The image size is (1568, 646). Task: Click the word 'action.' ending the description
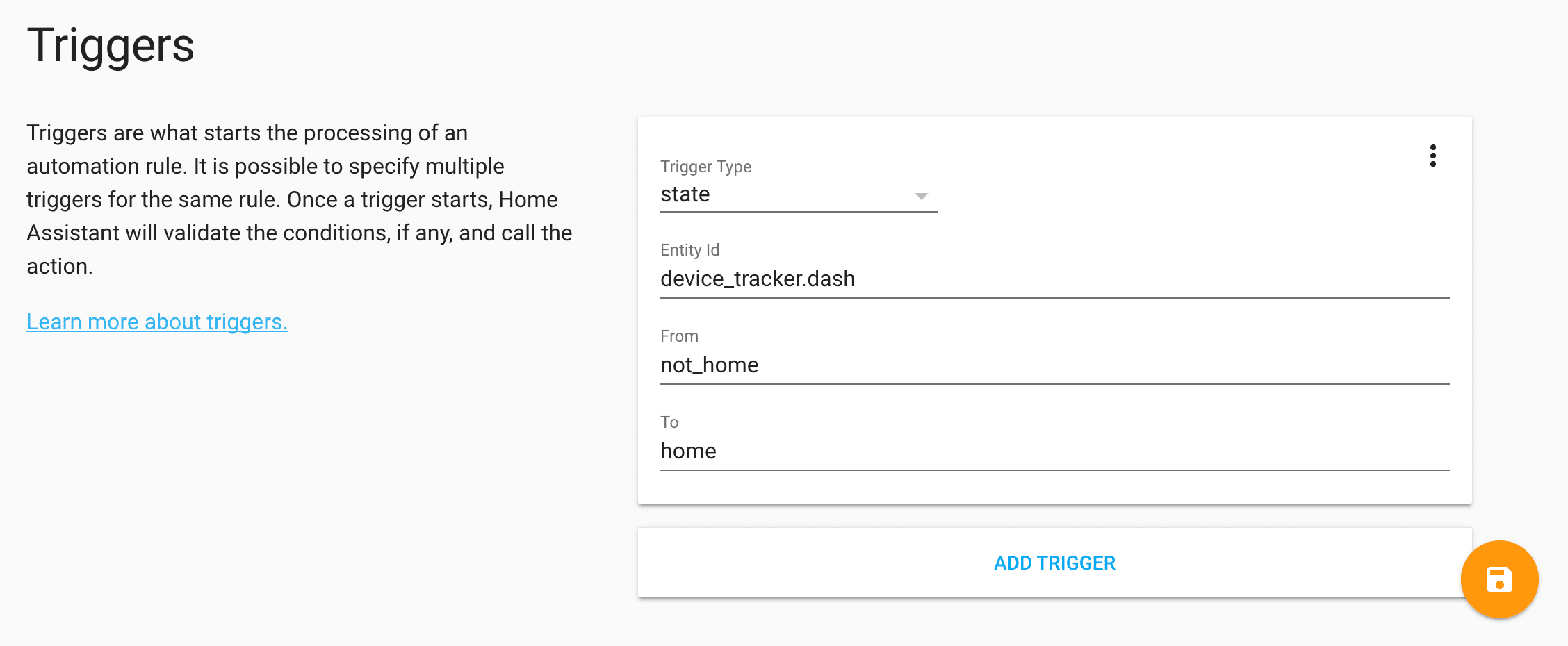pyautogui.click(x=60, y=267)
